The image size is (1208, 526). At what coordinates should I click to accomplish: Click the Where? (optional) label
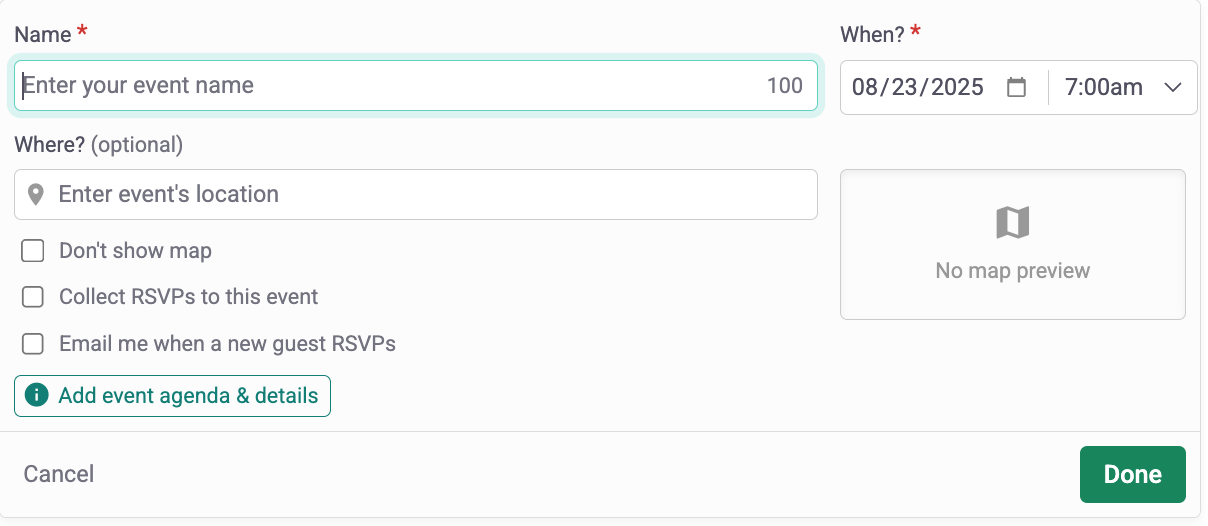click(99, 145)
